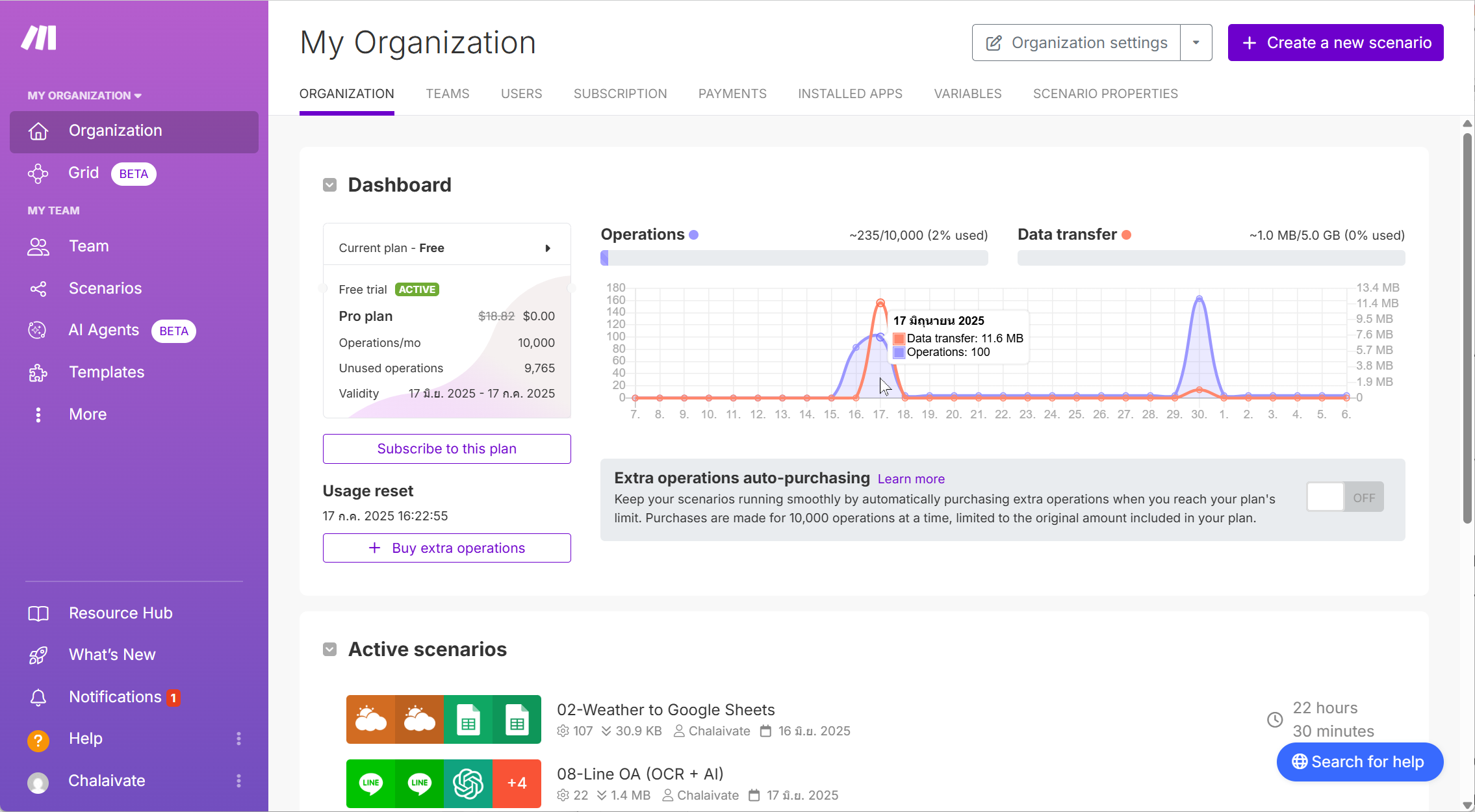
Task: Click Buy extra operations
Action: 446,548
